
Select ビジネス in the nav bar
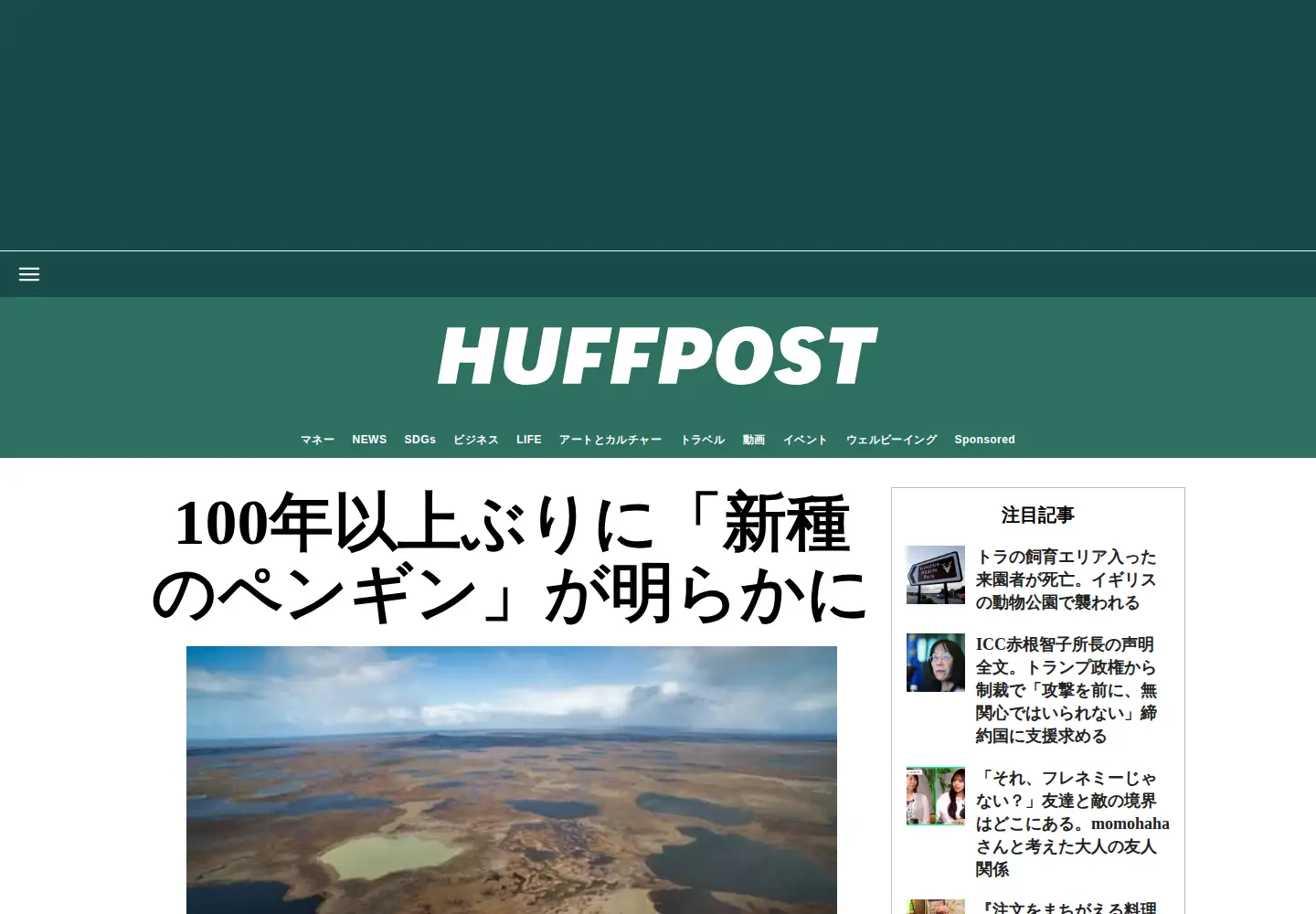point(476,440)
